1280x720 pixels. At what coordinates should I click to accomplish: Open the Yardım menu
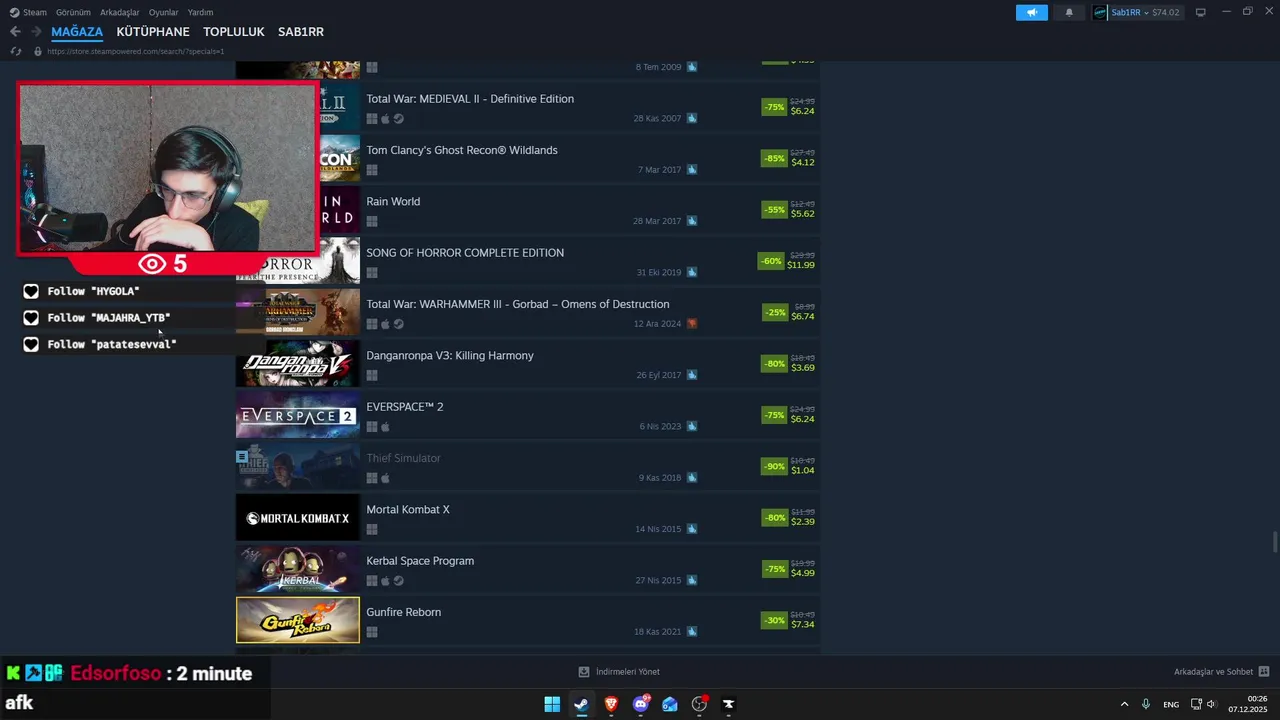pyautogui.click(x=201, y=12)
